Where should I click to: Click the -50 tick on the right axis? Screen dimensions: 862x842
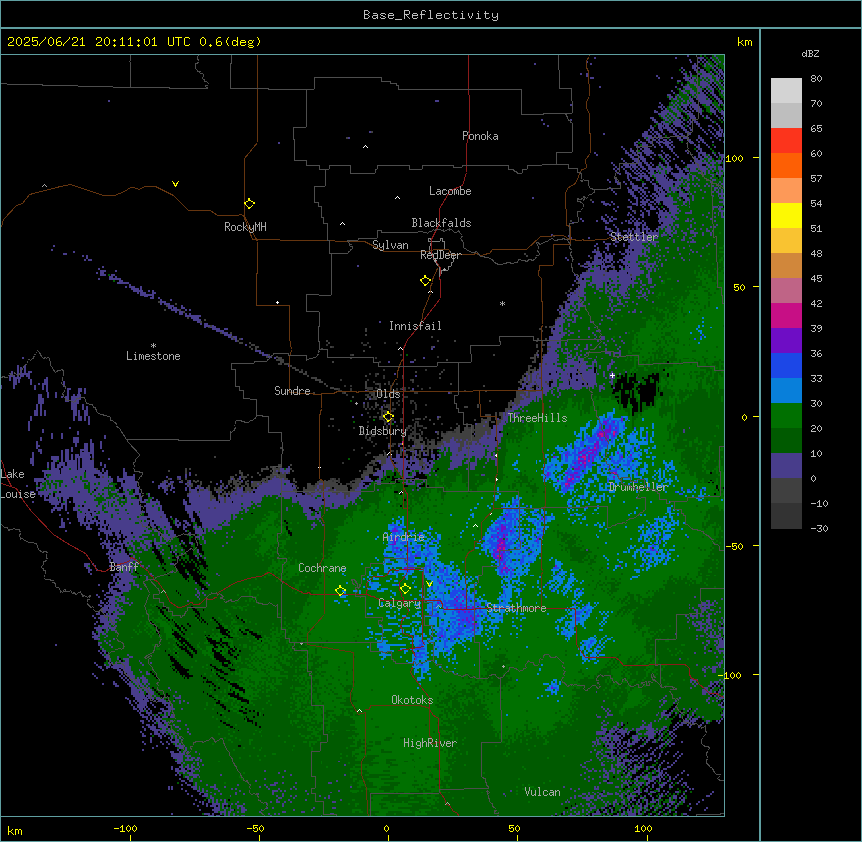734,546
